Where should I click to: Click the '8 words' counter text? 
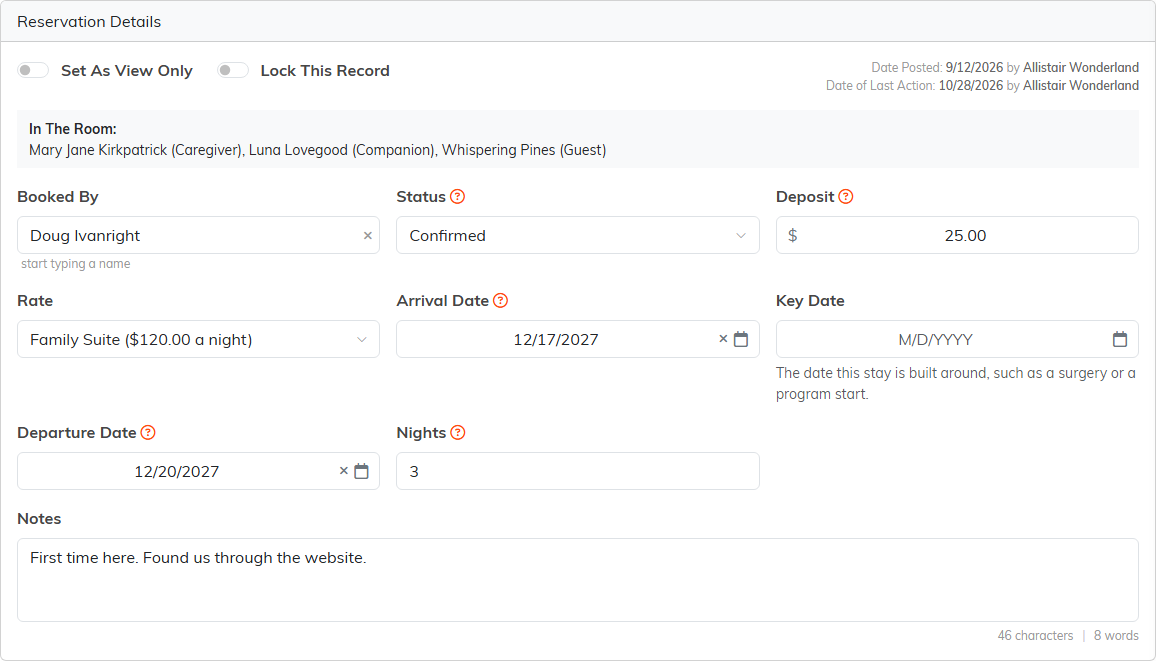[1116, 635]
